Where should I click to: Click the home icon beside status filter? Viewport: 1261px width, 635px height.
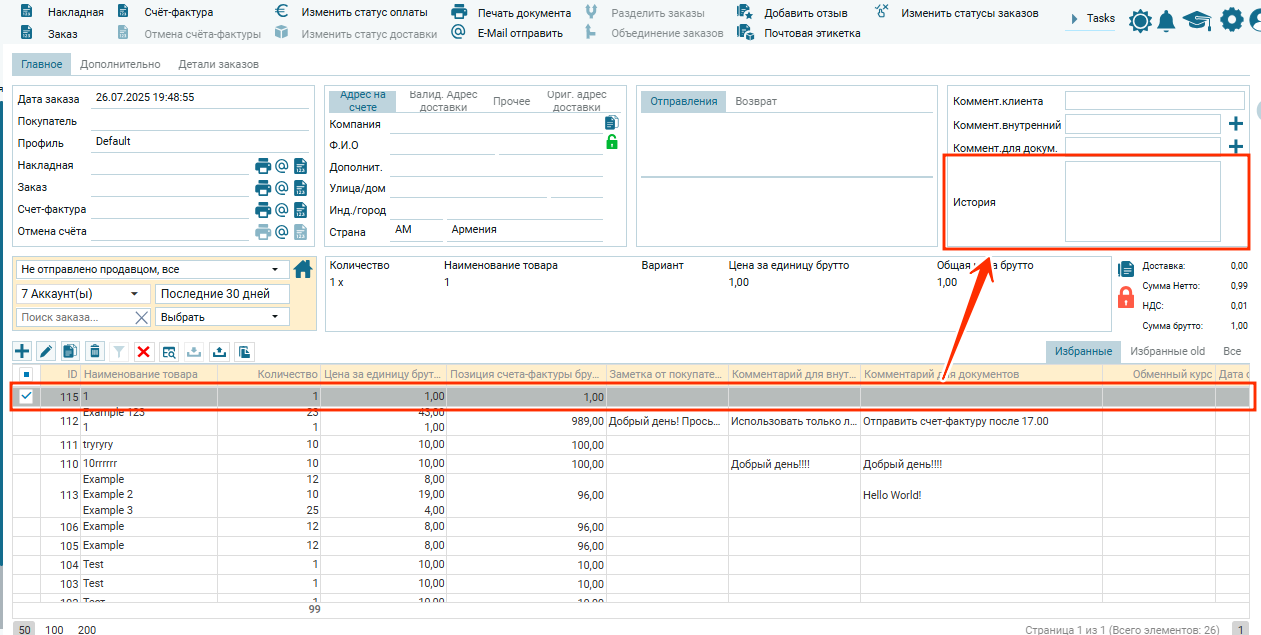click(x=303, y=268)
